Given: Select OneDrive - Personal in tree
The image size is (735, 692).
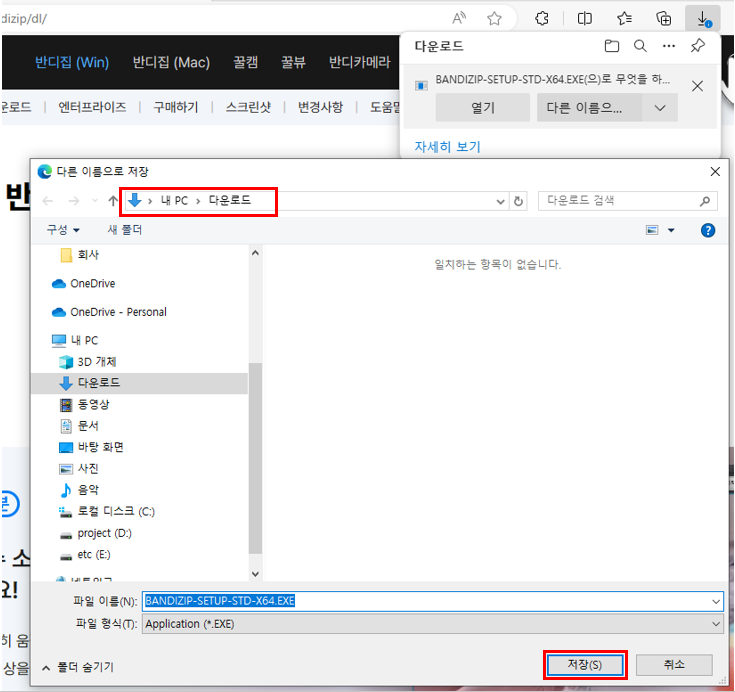Looking at the screenshot, I should pyautogui.click(x=118, y=312).
